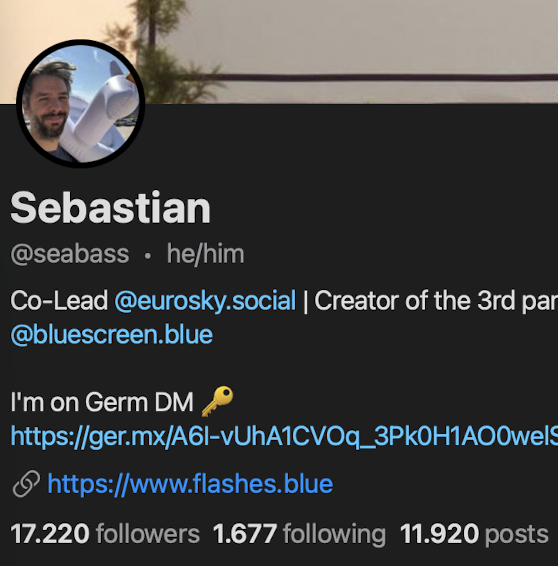Click the chain link icon beside flashes.blue
558x566 pixels.
[26, 484]
